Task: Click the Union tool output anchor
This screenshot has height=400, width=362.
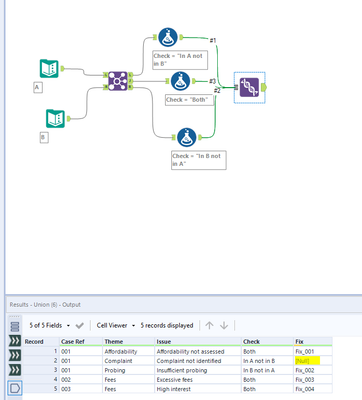Action: [x=264, y=87]
